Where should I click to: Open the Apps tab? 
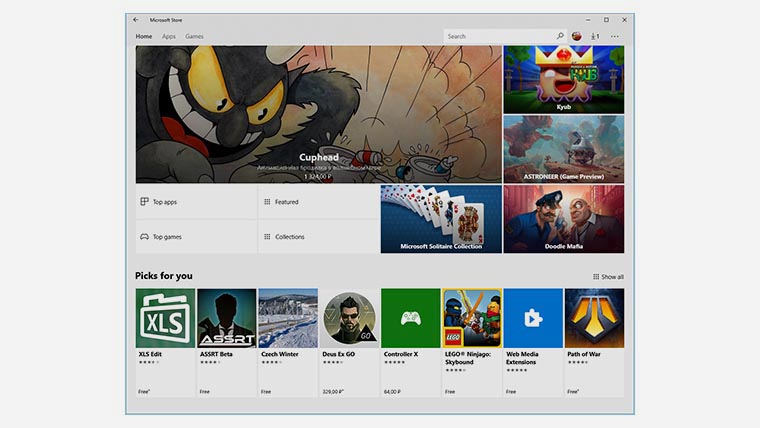169,36
